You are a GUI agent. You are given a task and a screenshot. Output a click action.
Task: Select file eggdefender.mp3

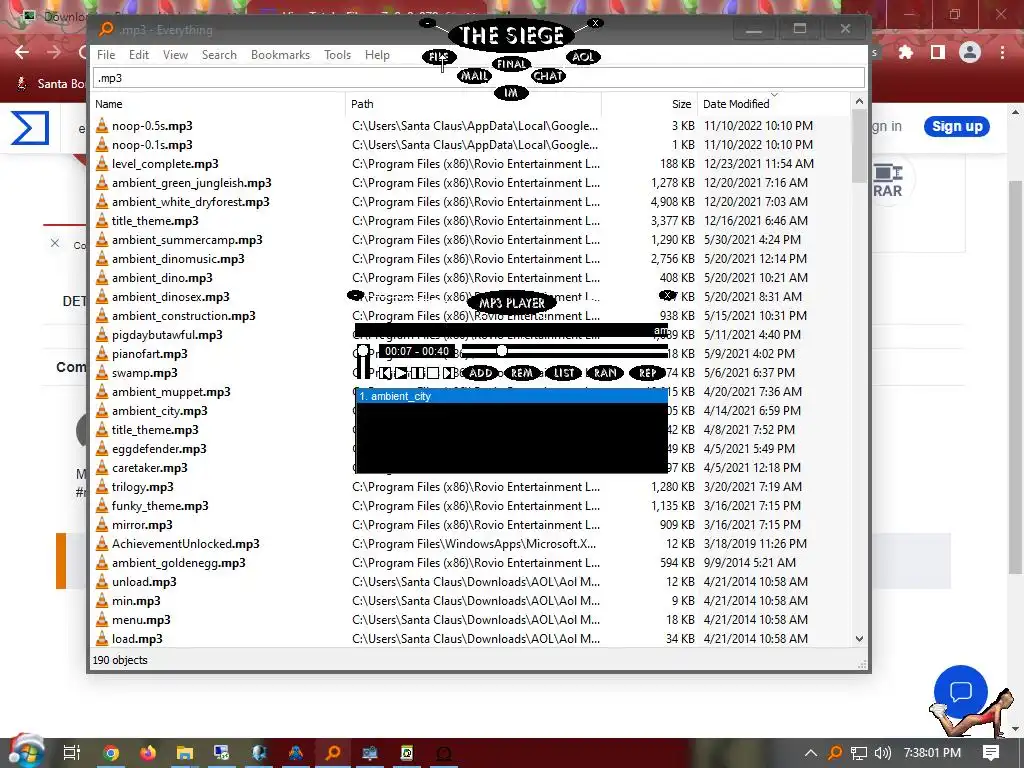[159, 449]
